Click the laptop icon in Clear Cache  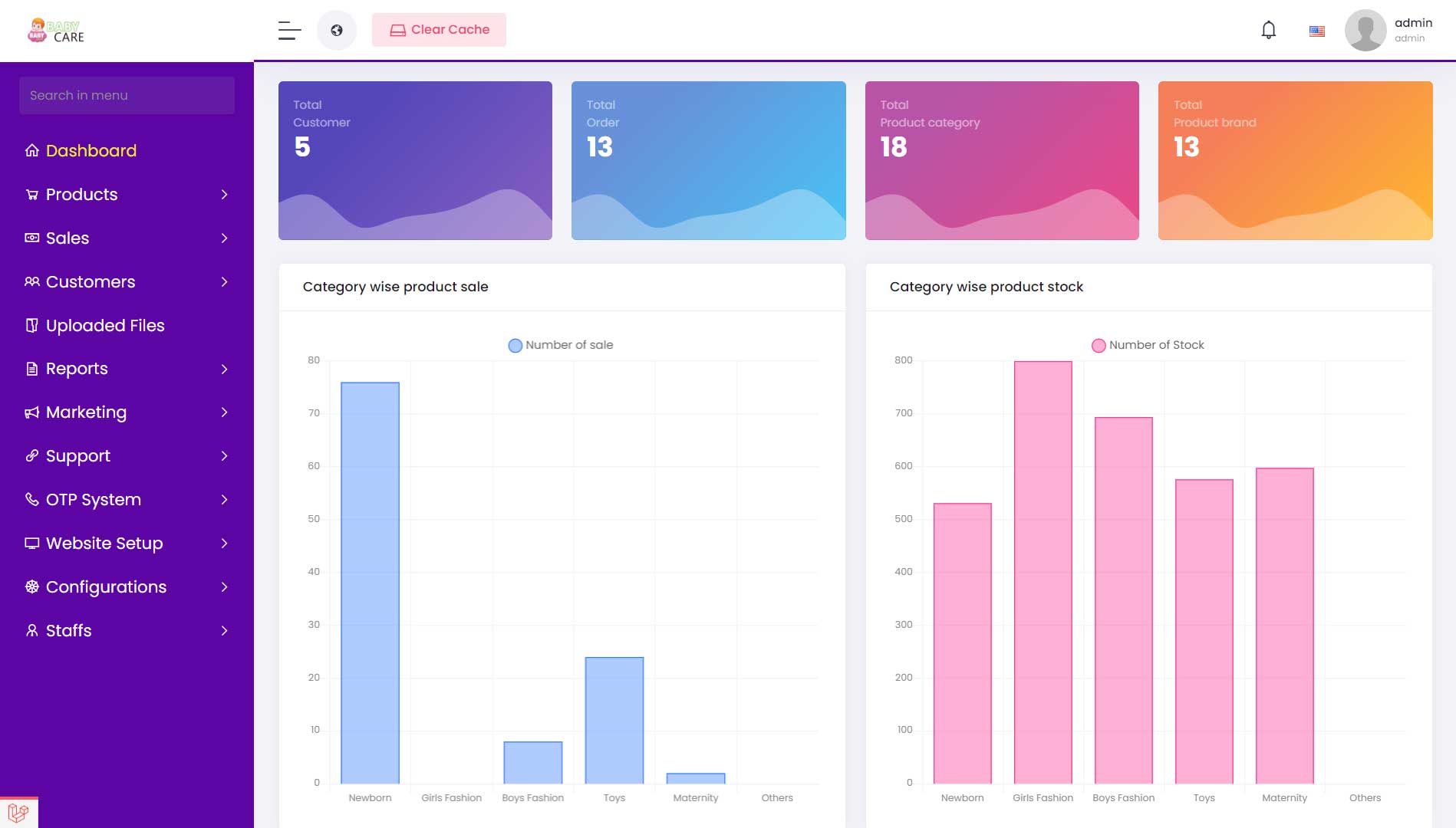coord(397,30)
